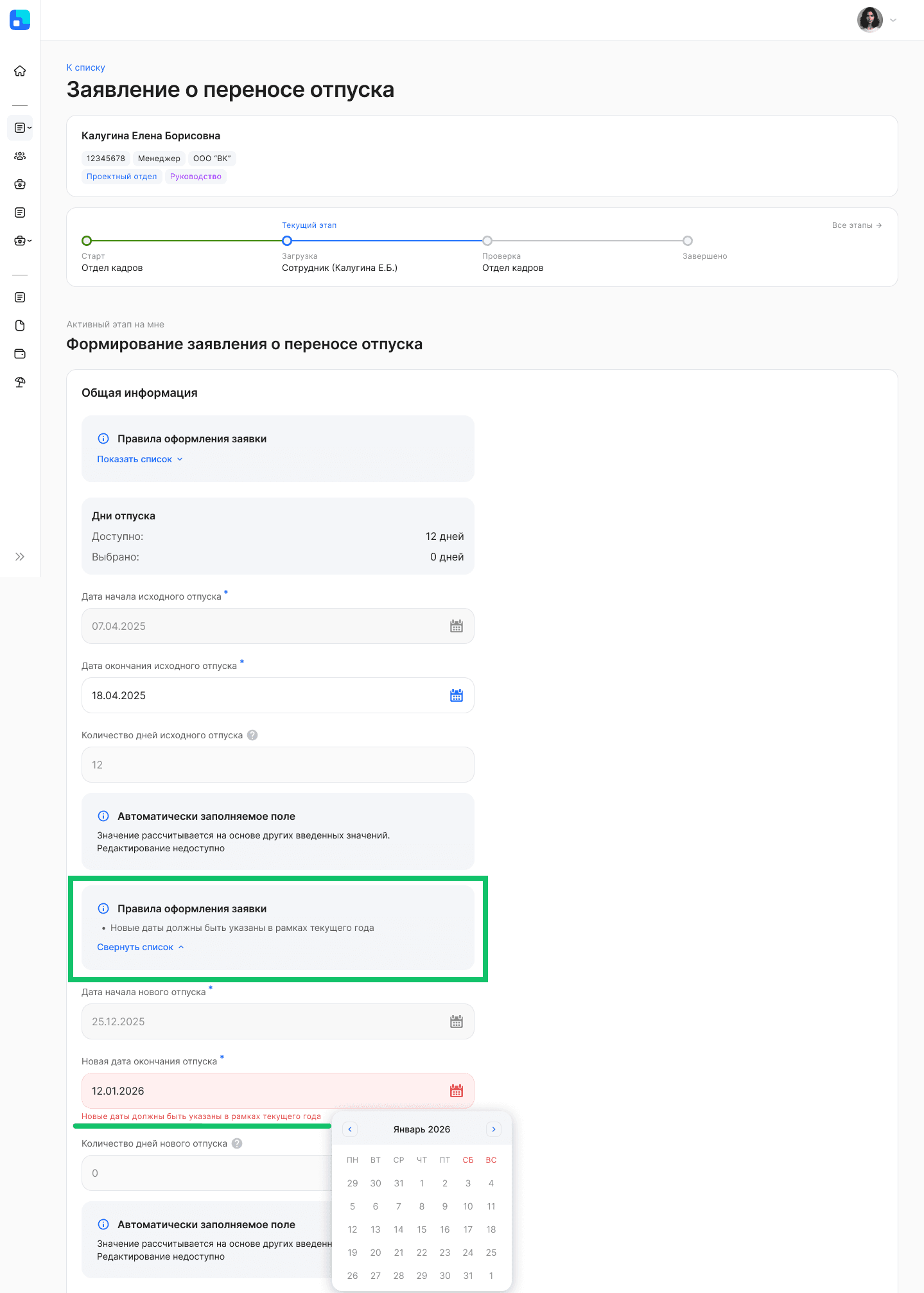Open 'Все этапы' link
Screen dimensions: 924x1293
857,225
